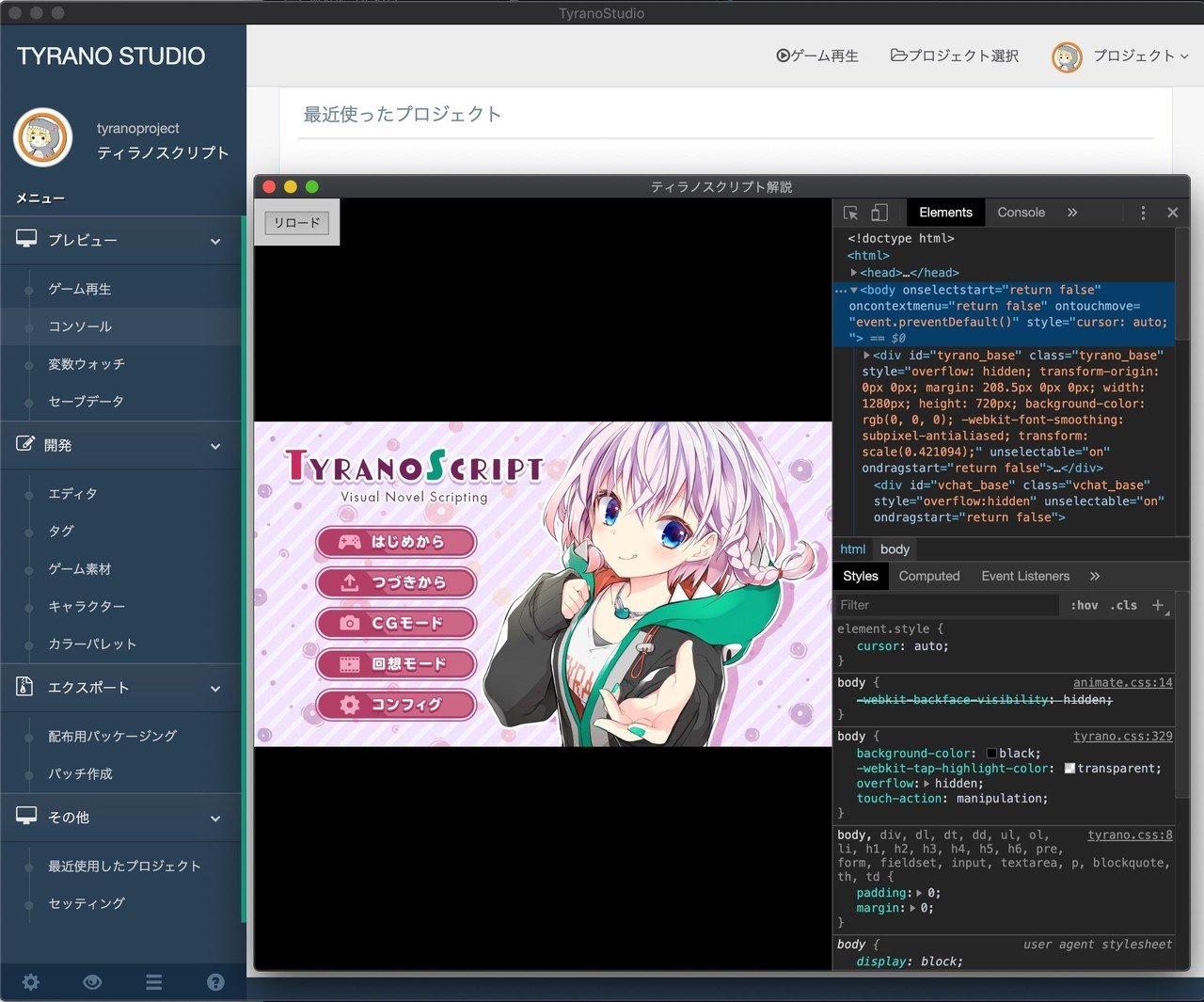
Task: Click the edit icon next to 開発
Action: click(25, 443)
